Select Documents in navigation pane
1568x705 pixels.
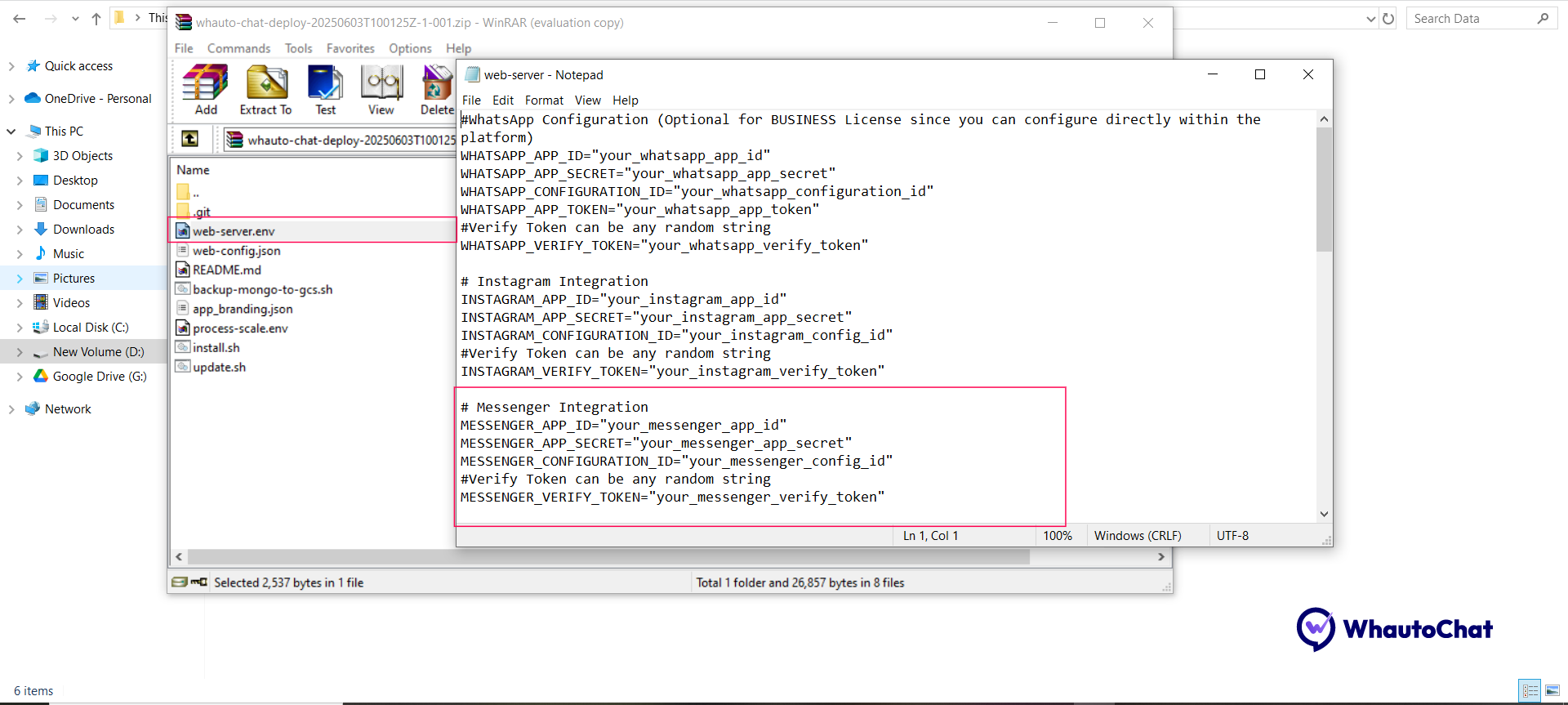click(x=83, y=204)
